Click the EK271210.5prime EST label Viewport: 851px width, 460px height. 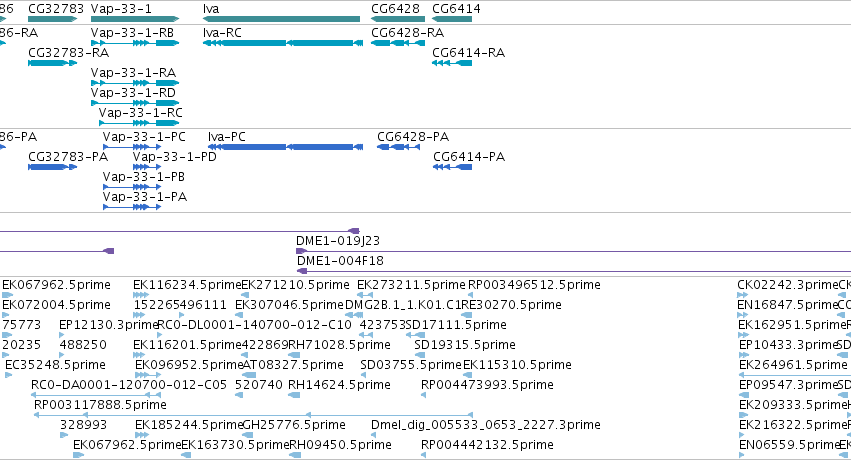[x=295, y=285]
